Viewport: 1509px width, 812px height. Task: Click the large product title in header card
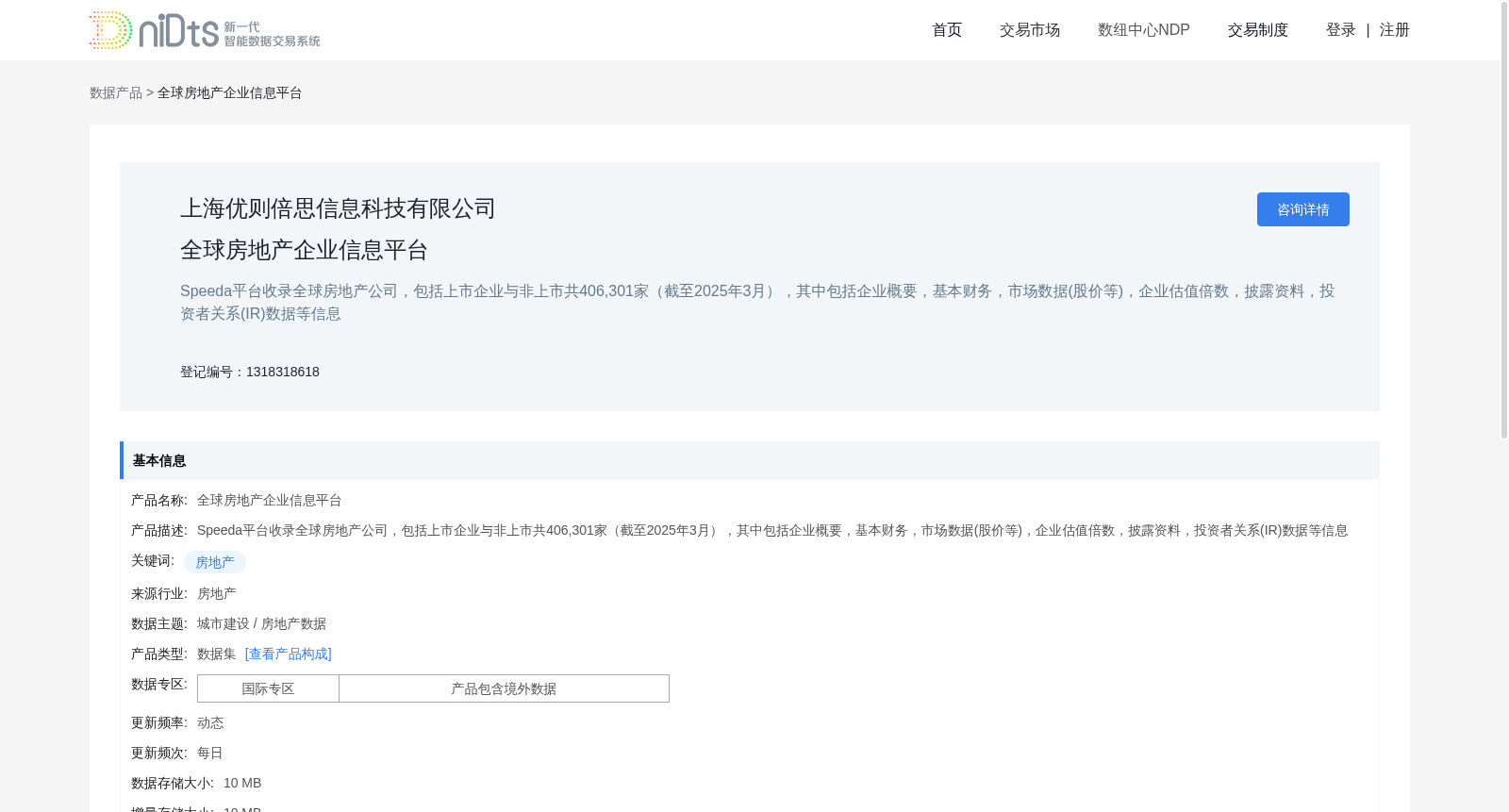(305, 250)
